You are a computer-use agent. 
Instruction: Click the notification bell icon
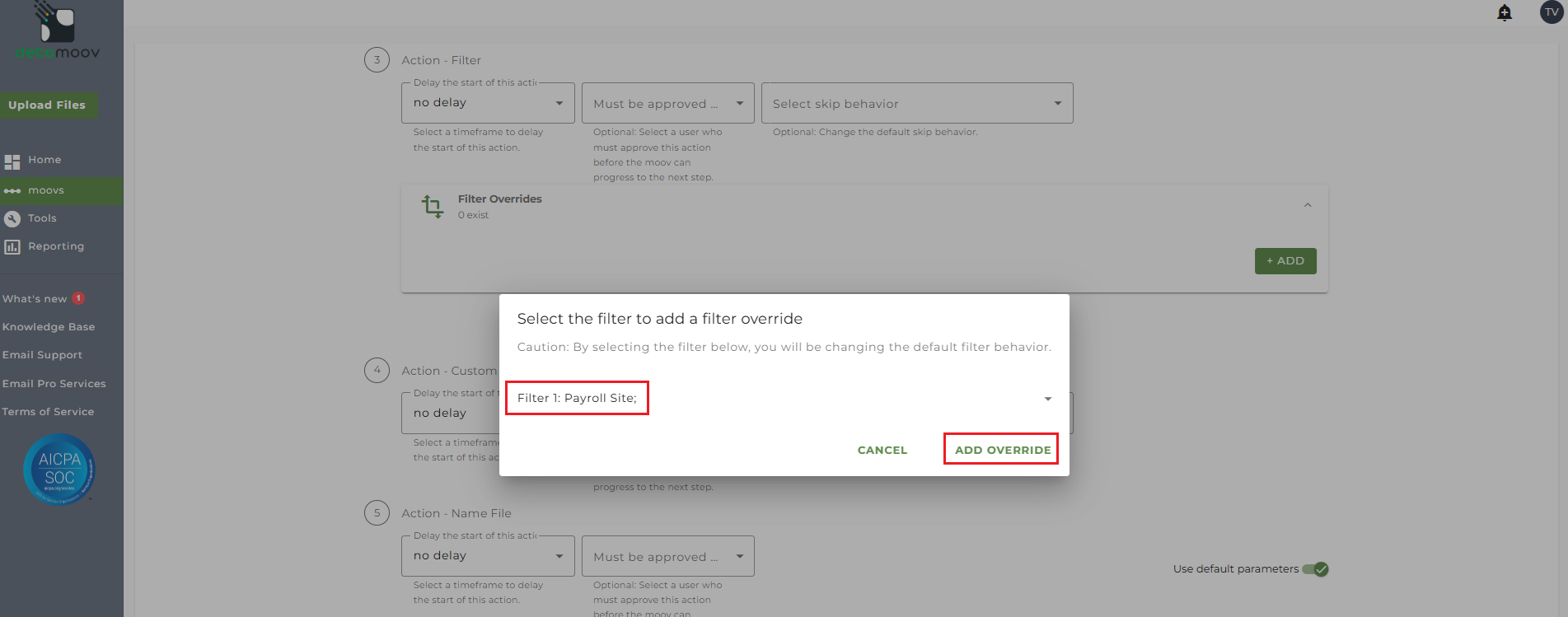click(x=1505, y=13)
